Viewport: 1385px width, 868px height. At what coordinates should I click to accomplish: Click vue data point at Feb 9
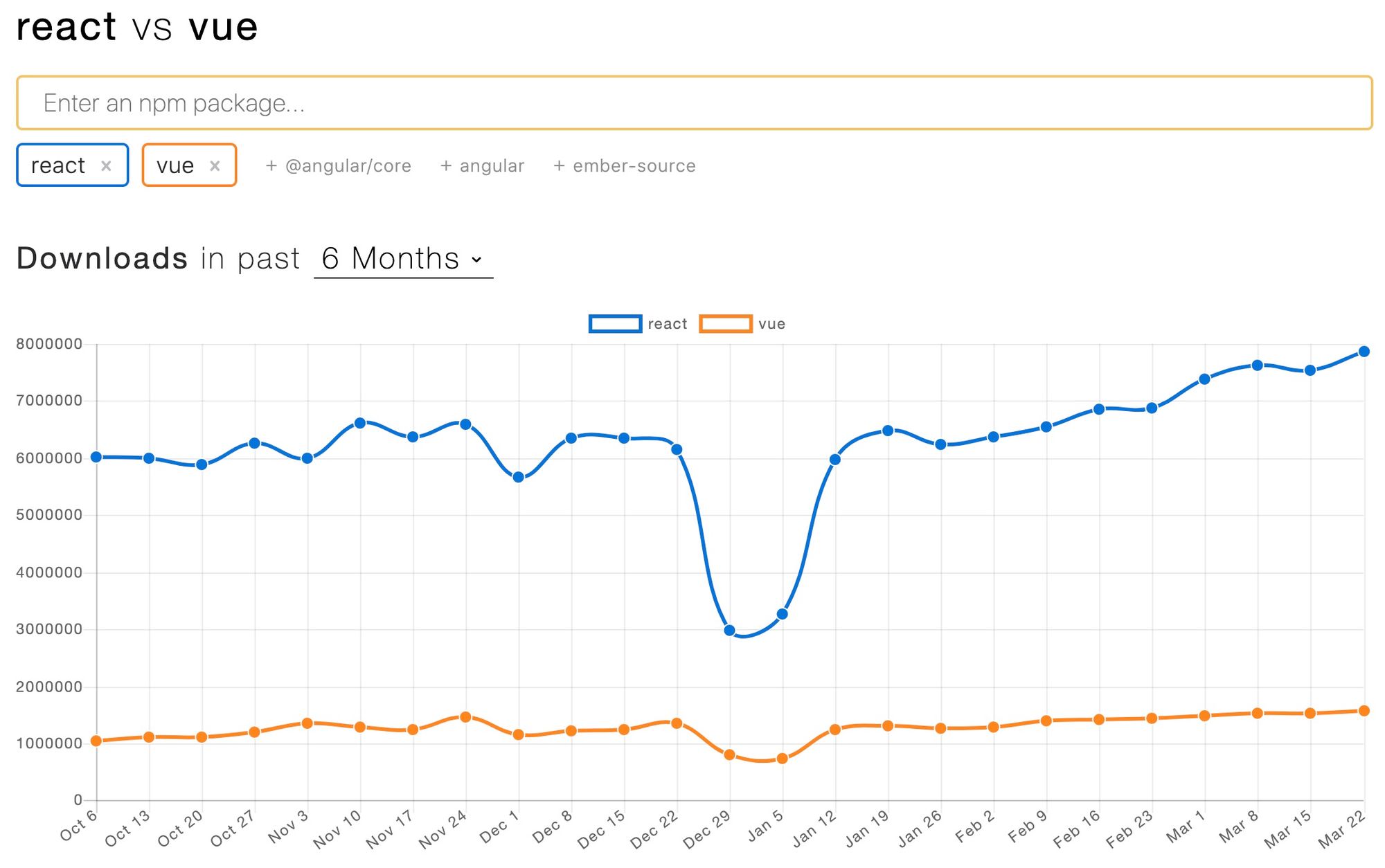pyautogui.click(x=1046, y=721)
